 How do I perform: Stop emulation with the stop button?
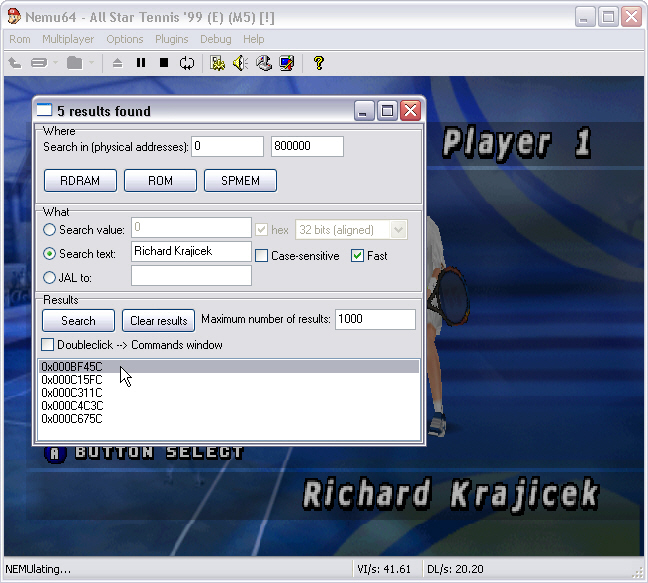click(x=164, y=63)
